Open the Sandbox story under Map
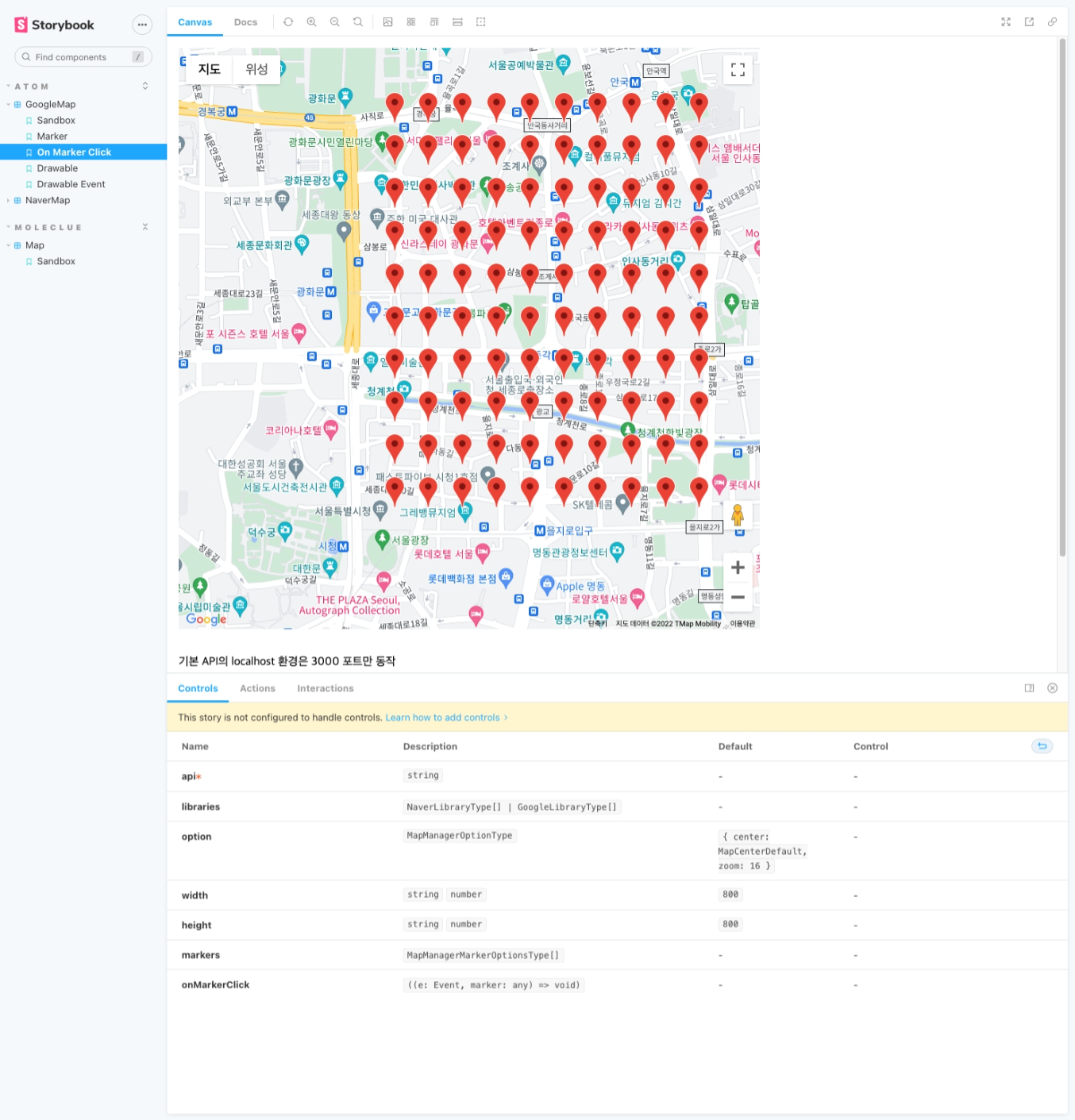The image size is (1075, 1120). [56, 261]
